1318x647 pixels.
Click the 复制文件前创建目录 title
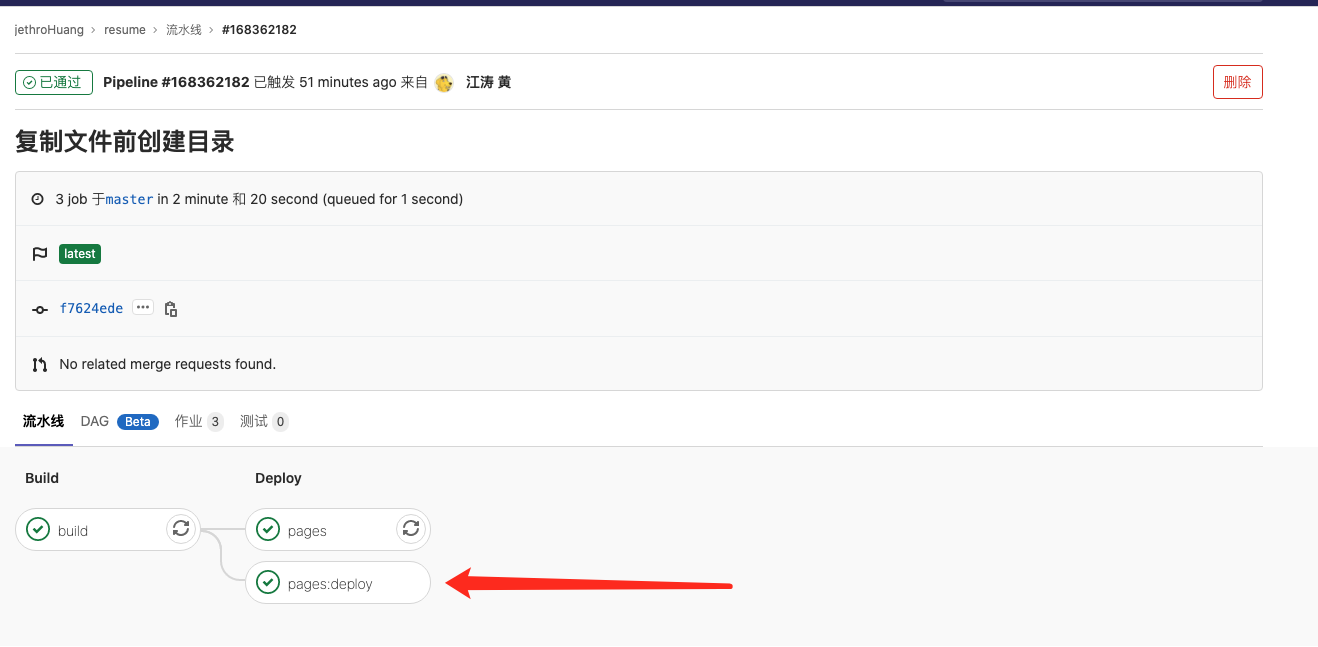click(125, 142)
